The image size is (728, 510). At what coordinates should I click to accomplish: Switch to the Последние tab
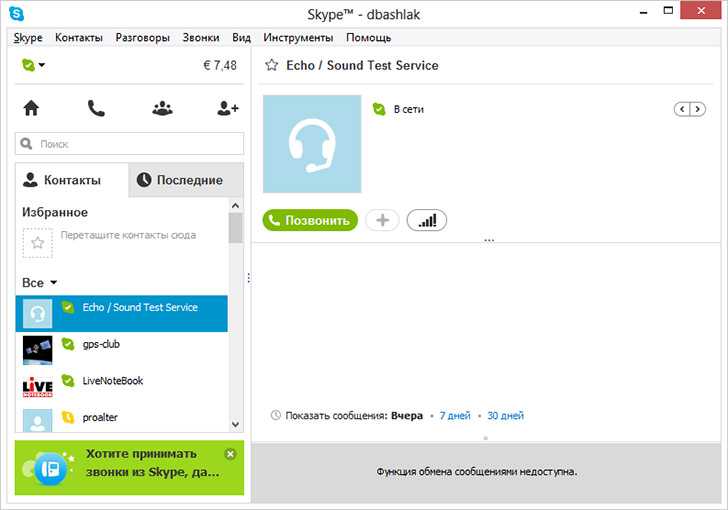pyautogui.click(x=186, y=180)
